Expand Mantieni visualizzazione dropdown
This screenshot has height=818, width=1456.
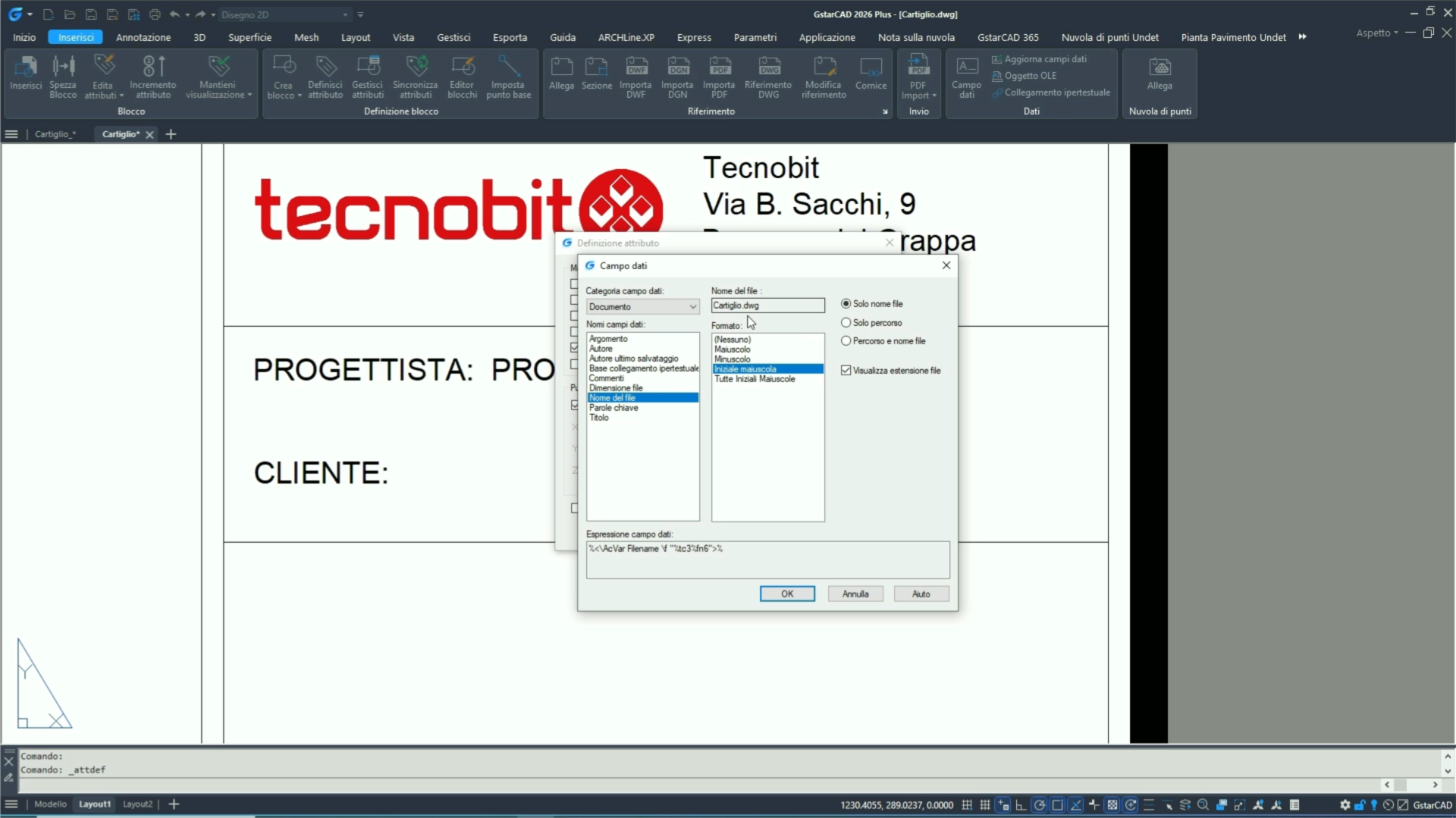click(x=249, y=96)
